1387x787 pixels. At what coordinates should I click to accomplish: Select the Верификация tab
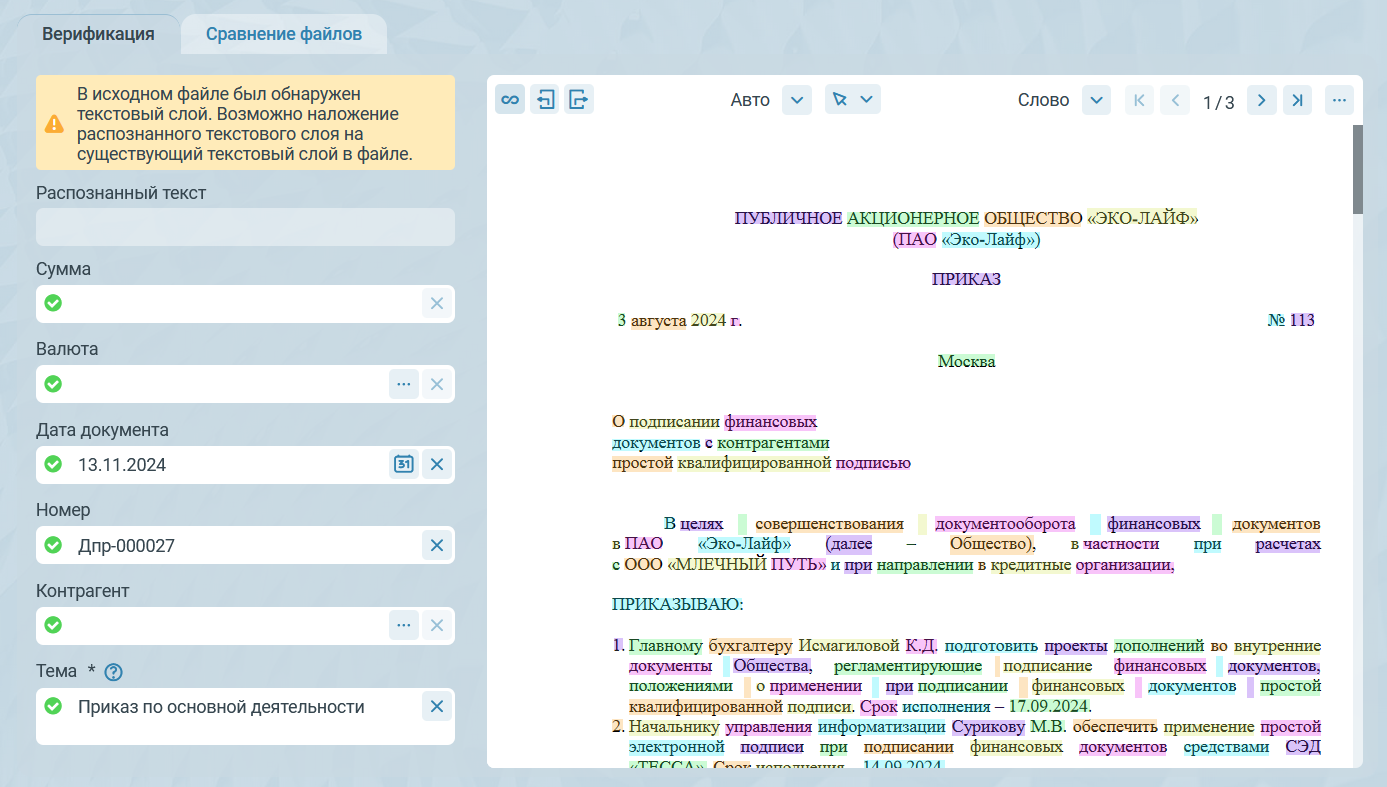click(x=98, y=35)
